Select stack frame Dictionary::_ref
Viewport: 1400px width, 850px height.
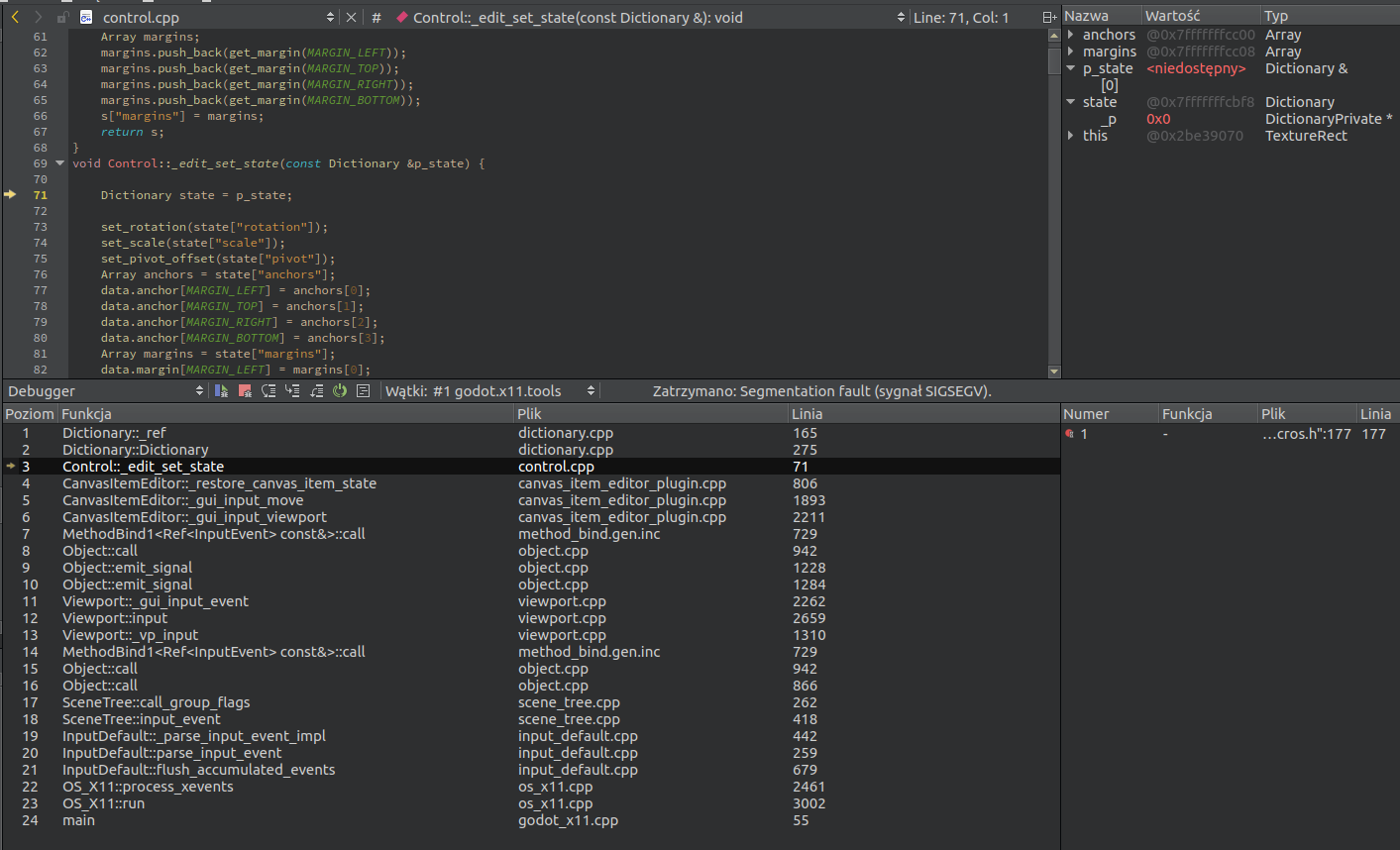coord(531,433)
